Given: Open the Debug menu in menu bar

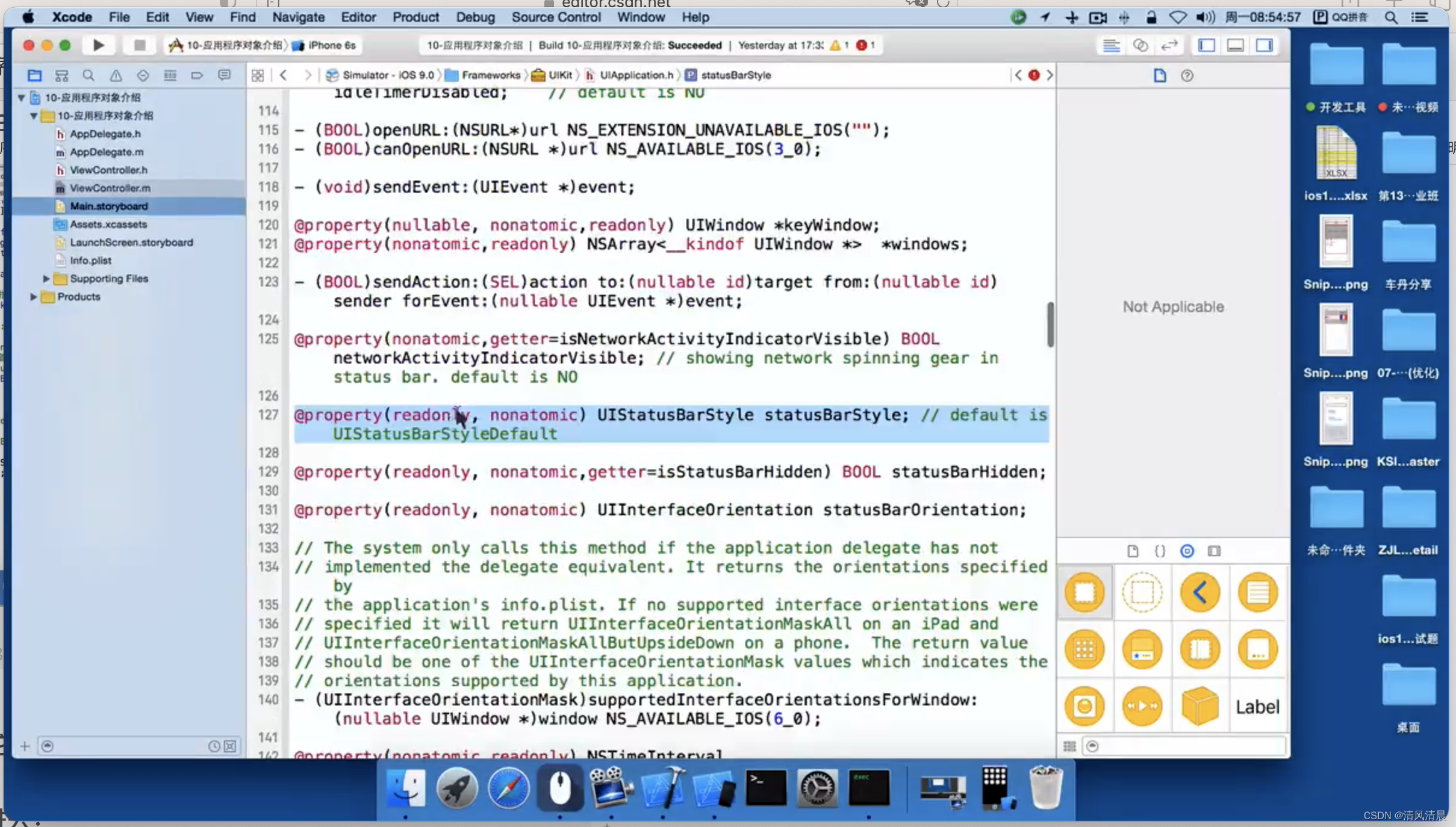Looking at the screenshot, I should pyautogui.click(x=474, y=17).
